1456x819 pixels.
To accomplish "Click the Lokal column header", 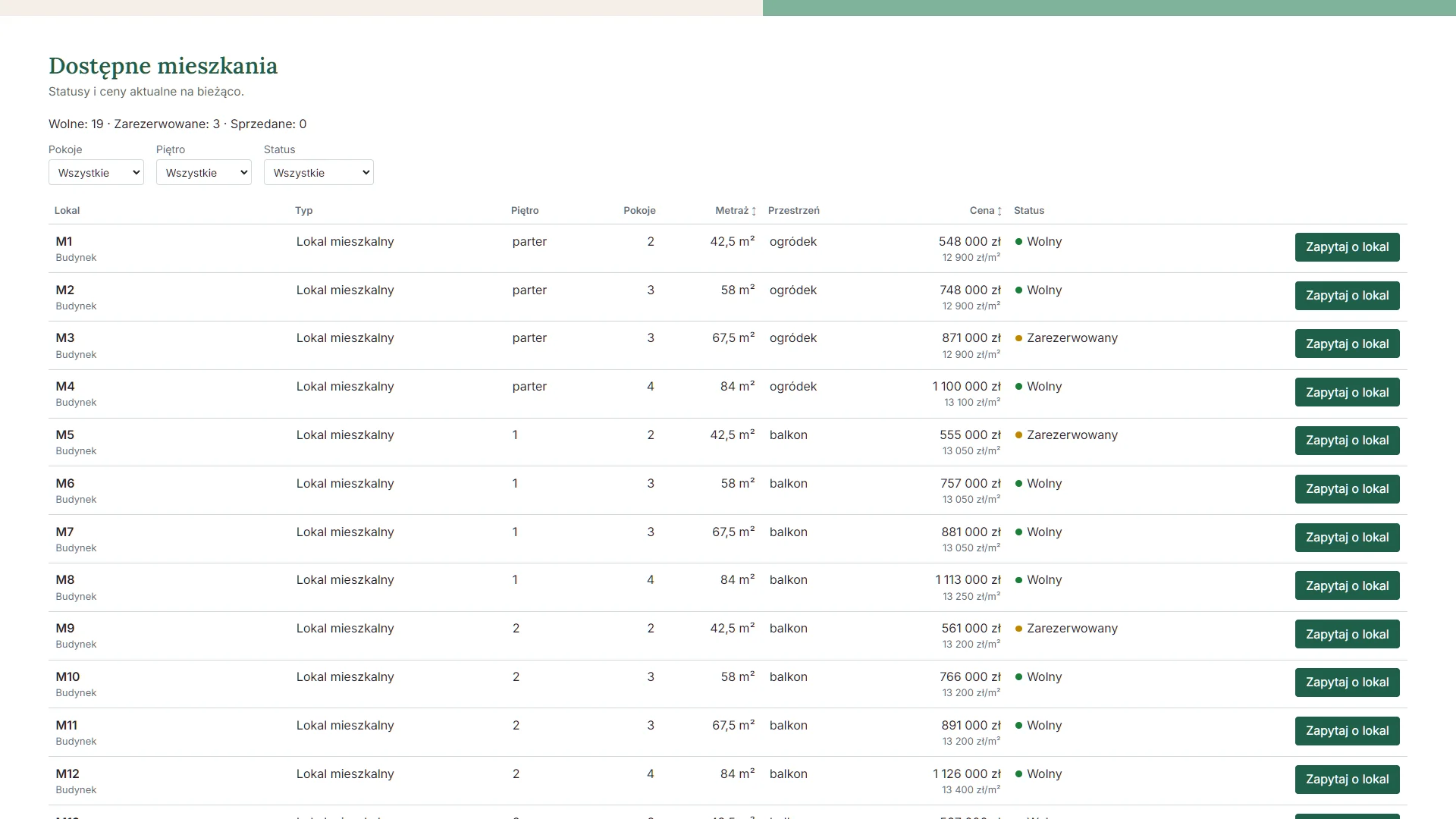I will (67, 211).
